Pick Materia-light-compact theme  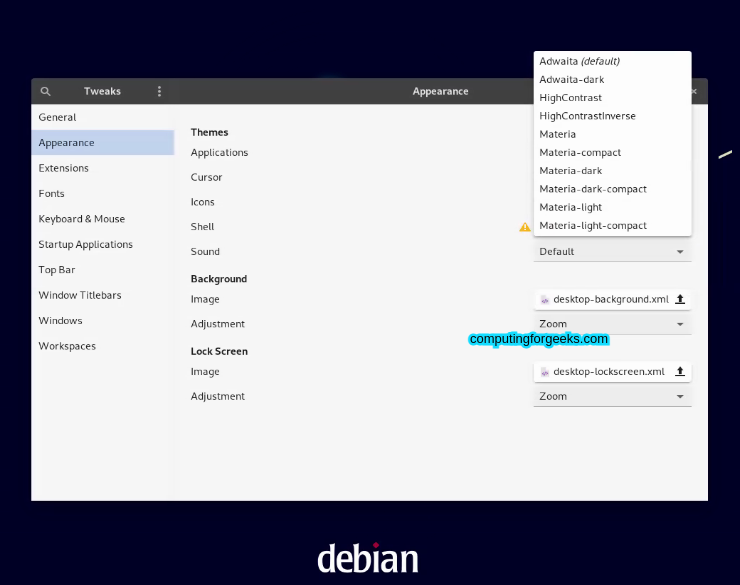click(613, 226)
